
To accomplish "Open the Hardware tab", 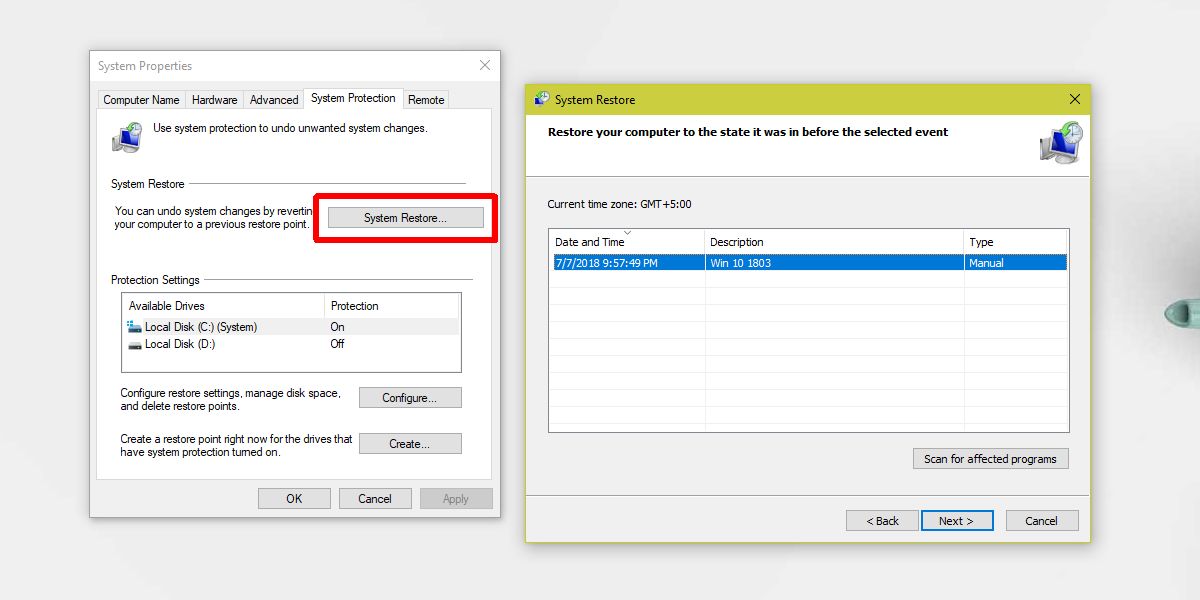I will tap(214, 99).
